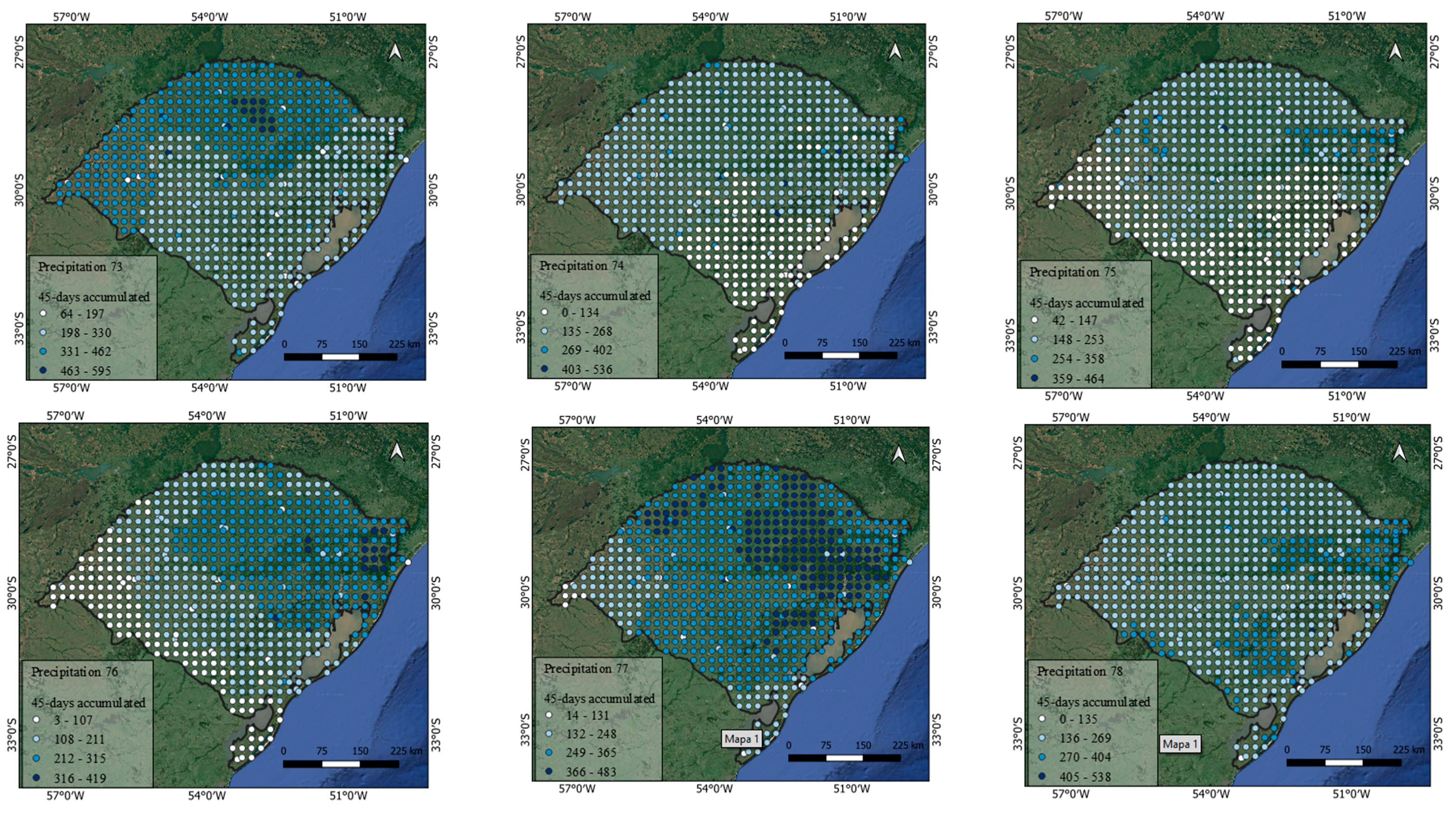This screenshot has width=1456, height=813.
Task: Click the 198 - 330 legend entry
Action: tap(85, 333)
